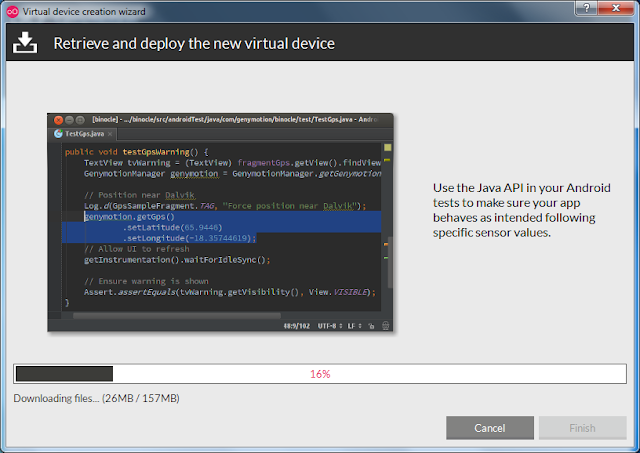Click the 'Retrieve and deploy the new virtual device' heading

pos(194,43)
